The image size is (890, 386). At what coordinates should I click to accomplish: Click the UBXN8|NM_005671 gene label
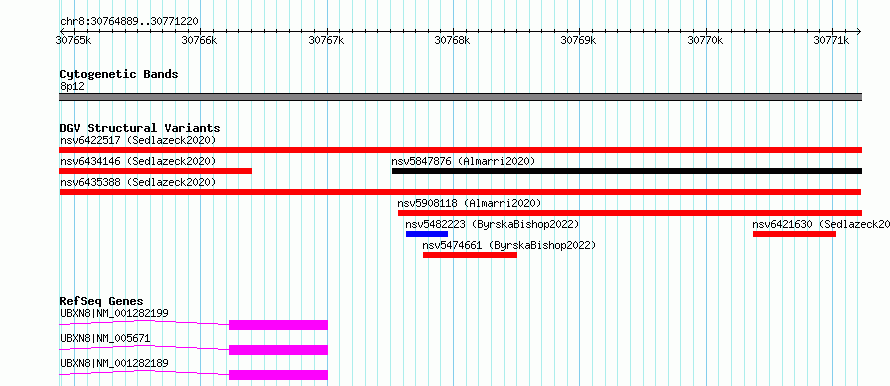[x=105, y=338]
